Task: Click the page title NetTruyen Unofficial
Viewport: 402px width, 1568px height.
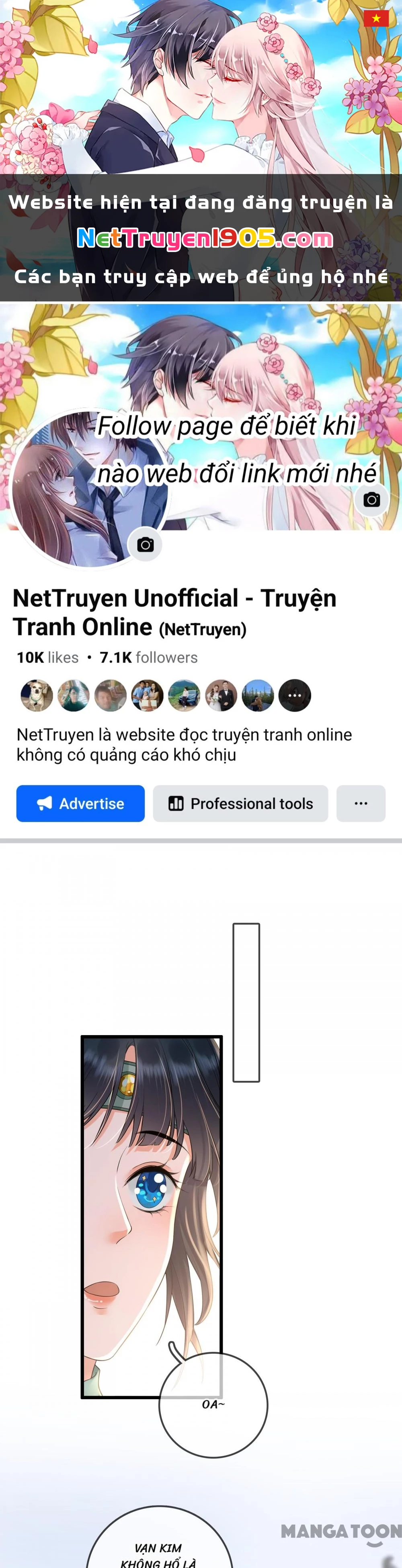Action: (174, 612)
